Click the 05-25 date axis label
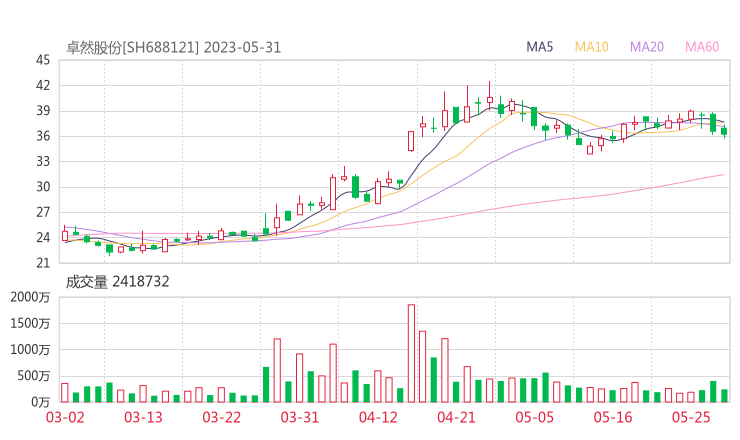 click(x=691, y=417)
